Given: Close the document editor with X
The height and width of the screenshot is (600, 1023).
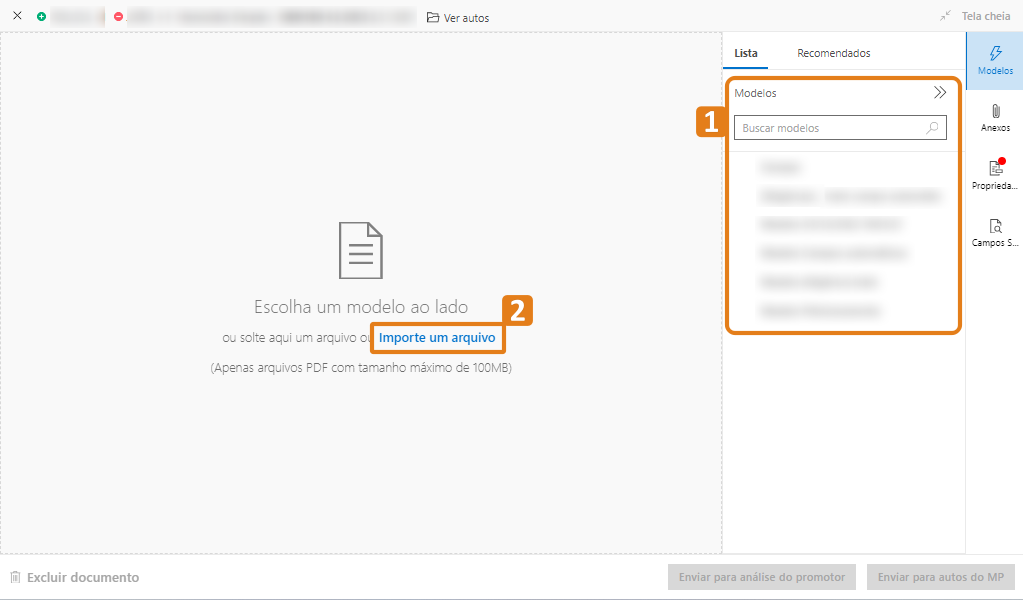Looking at the screenshot, I should click(17, 17).
